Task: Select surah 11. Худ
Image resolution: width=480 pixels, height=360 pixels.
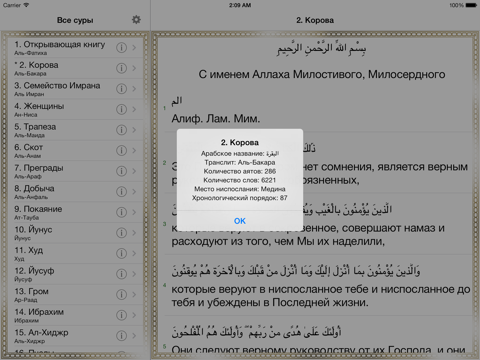Action: (75, 253)
